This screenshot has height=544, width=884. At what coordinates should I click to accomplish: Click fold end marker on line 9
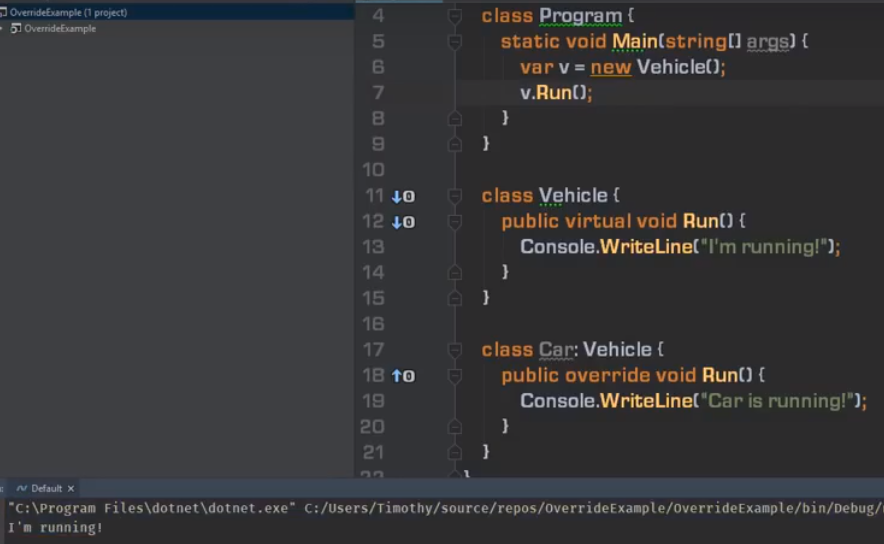(x=454, y=144)
